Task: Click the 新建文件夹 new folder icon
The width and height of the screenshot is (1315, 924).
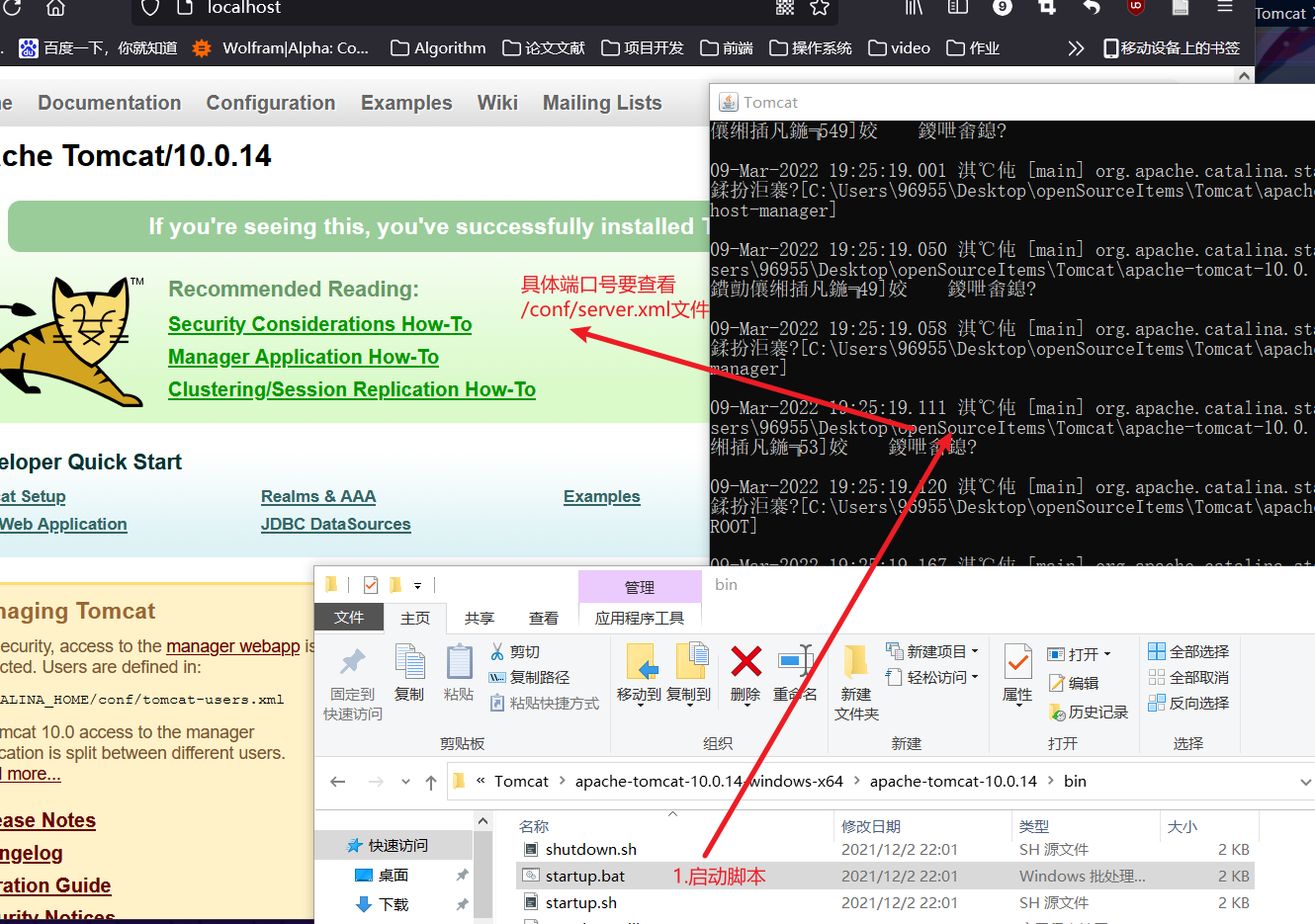Action: tap(856, 661)
